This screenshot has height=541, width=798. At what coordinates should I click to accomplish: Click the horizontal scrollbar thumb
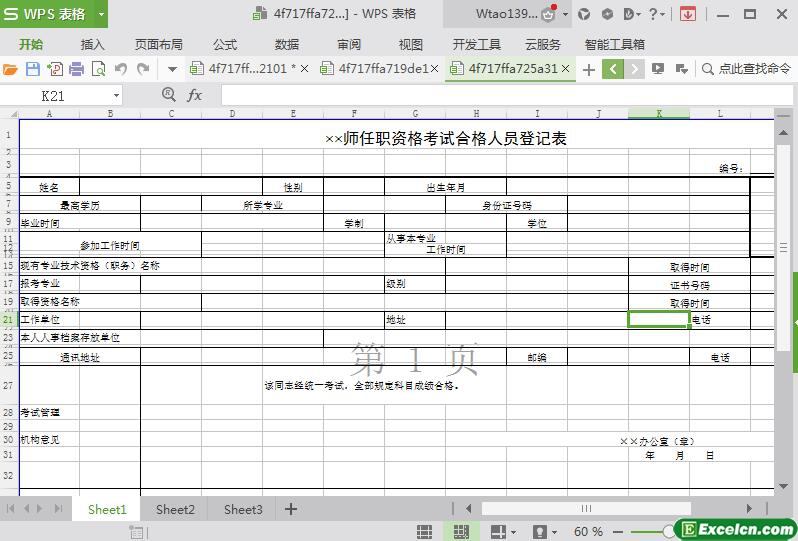586,508
